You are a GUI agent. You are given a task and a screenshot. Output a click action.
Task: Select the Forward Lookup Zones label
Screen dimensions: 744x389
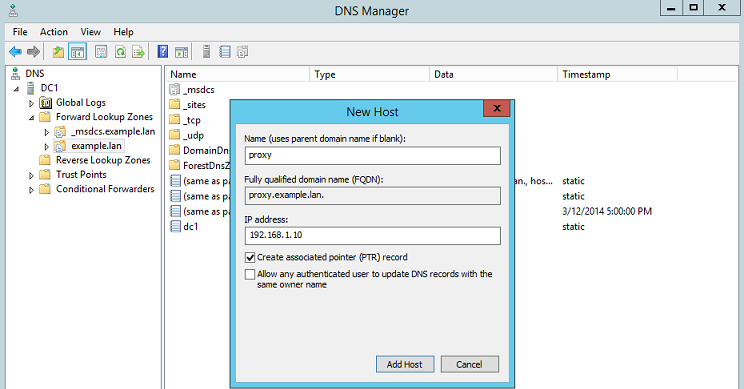click(104, 117)
